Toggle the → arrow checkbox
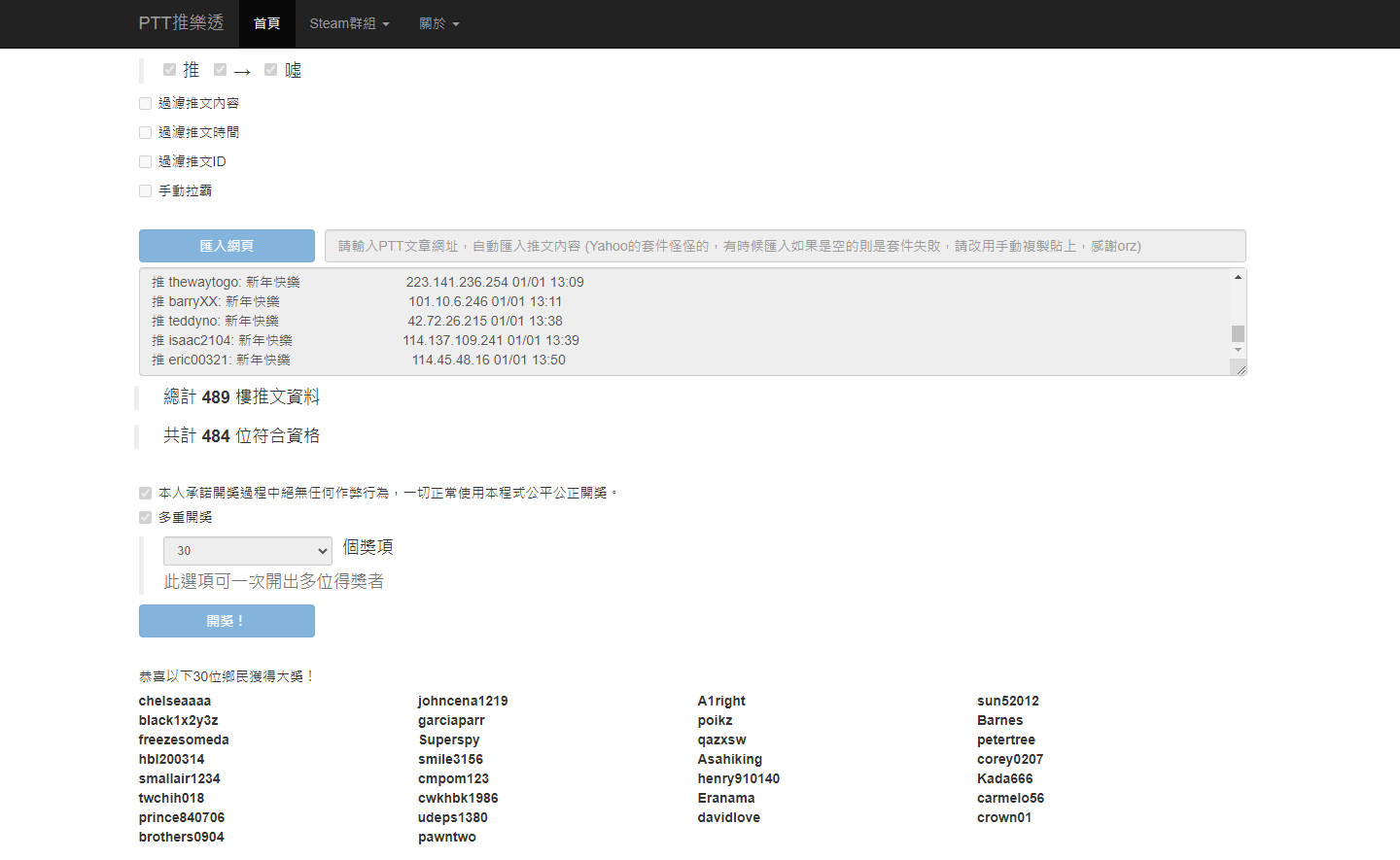The height and width of the screenshot is (860, 1400). [x=220, y=70]
